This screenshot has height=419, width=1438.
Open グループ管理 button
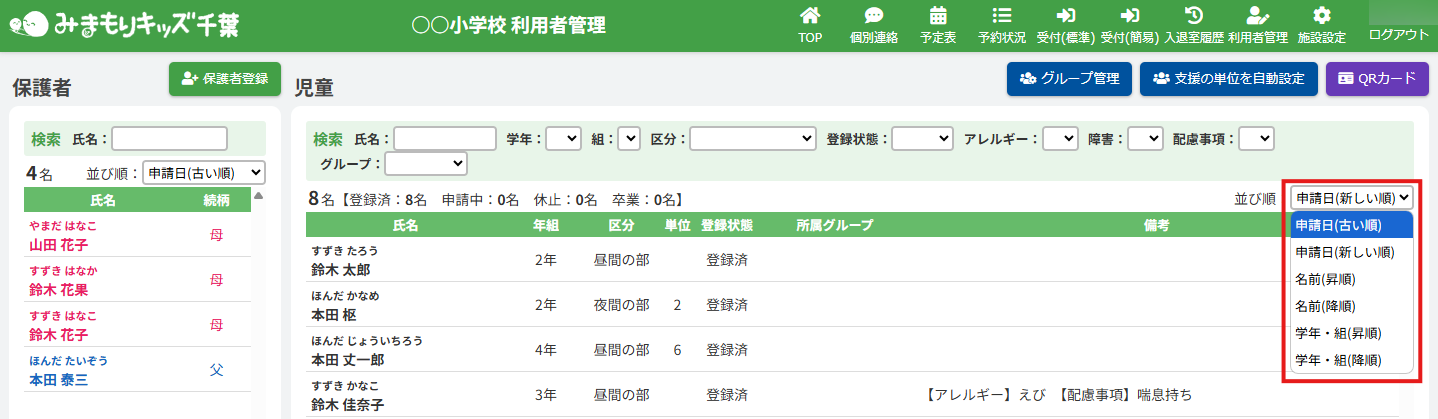tap(1069, 78)
